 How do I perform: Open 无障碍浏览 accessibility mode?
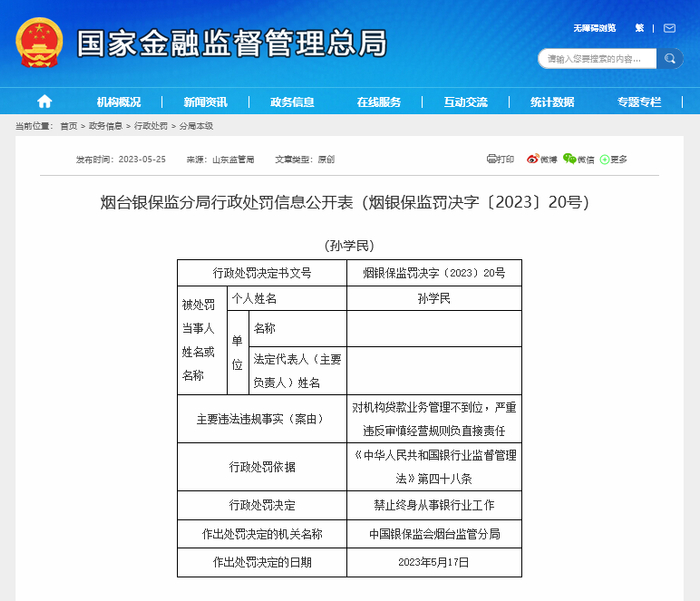coord(594,28)
